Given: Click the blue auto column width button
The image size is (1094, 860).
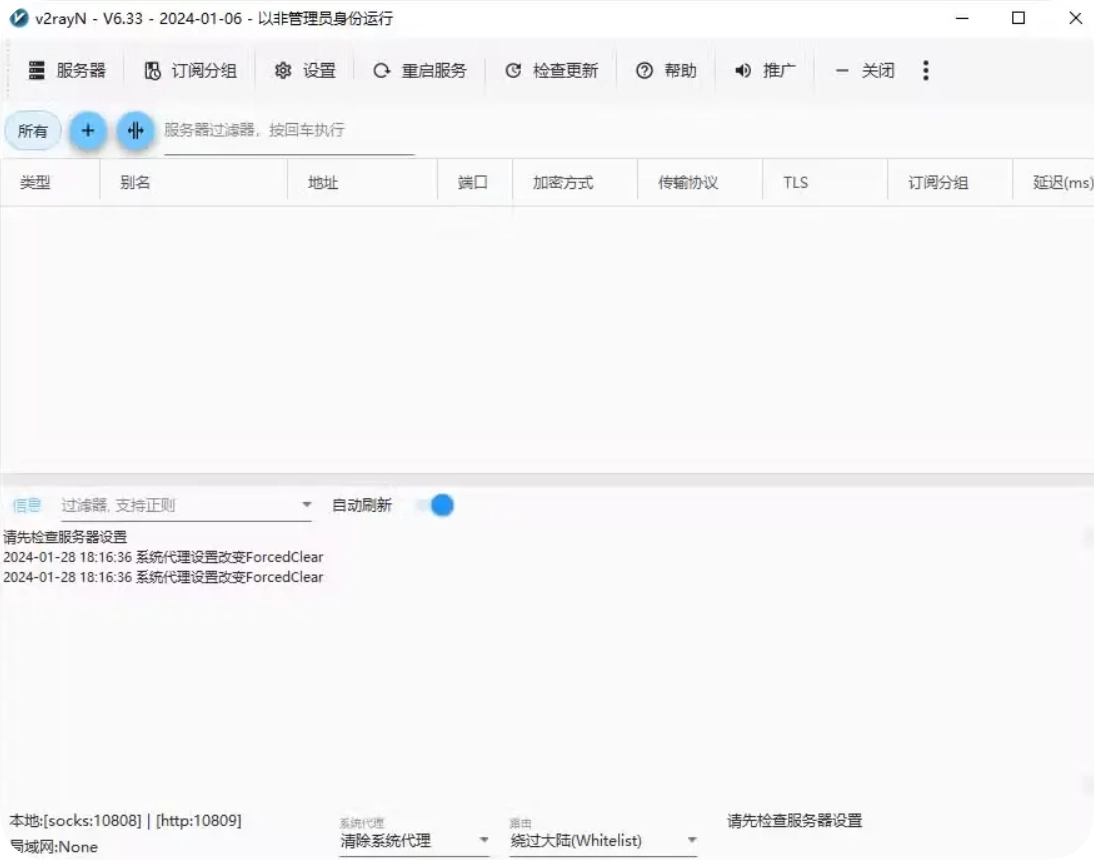Looking at the screenshot, I should point(136,131).
